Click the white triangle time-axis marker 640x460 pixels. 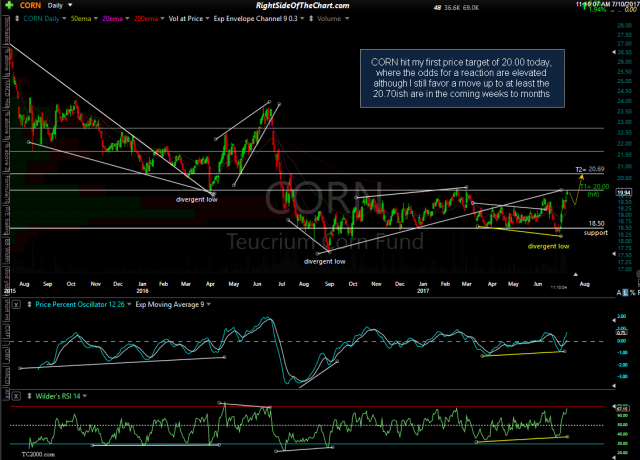tap(576, 274)
